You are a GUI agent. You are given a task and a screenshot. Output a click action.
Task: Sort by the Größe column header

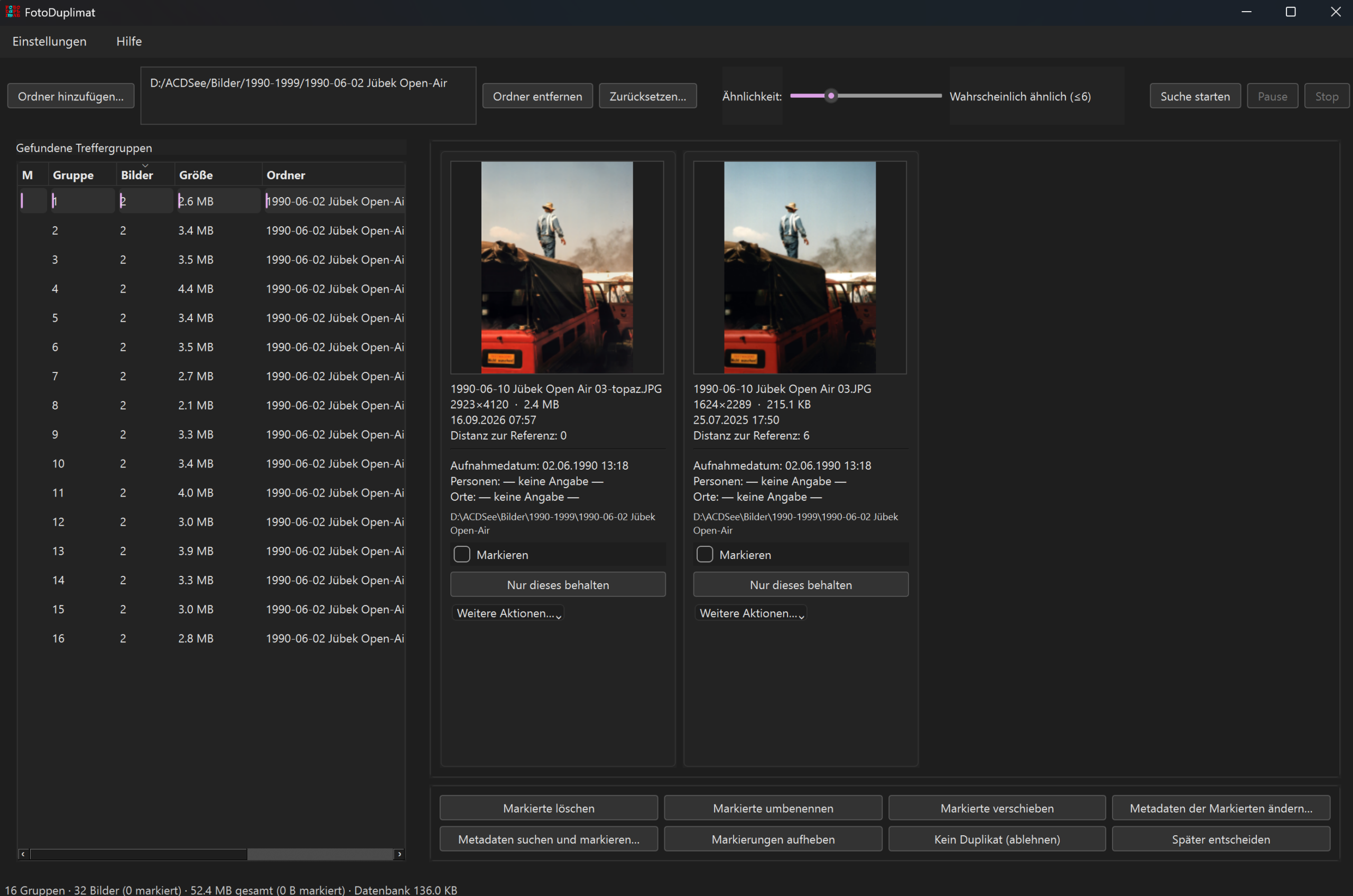pyautogui.click(x=218, y=174)
